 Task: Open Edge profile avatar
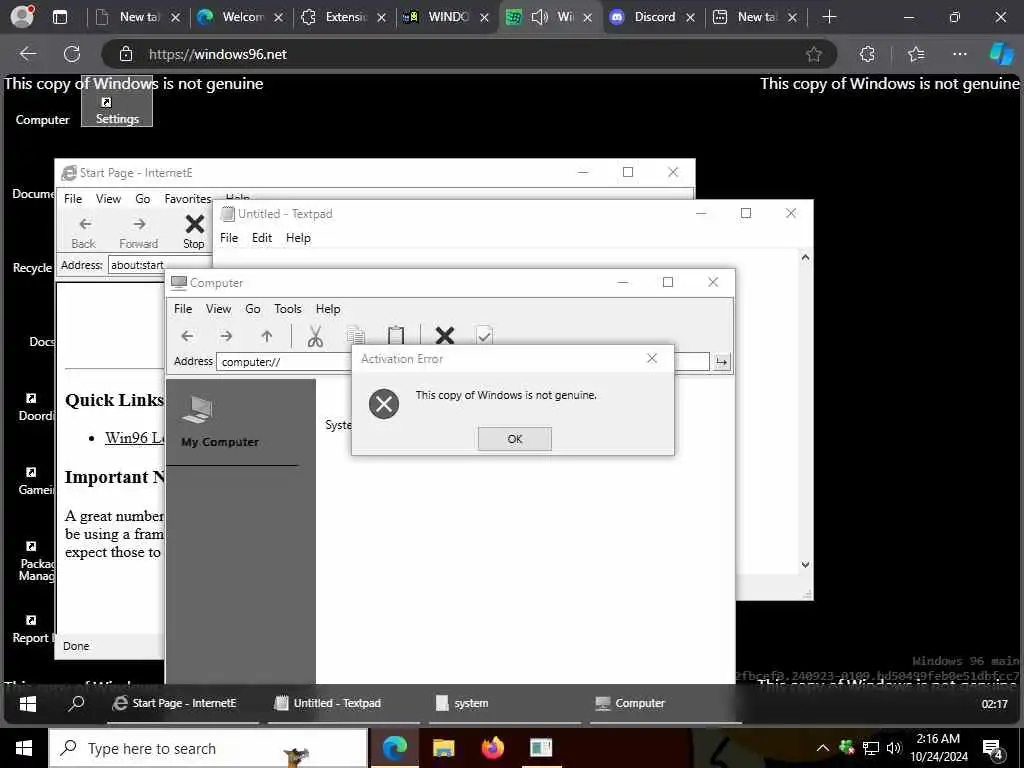click(22, 16)
